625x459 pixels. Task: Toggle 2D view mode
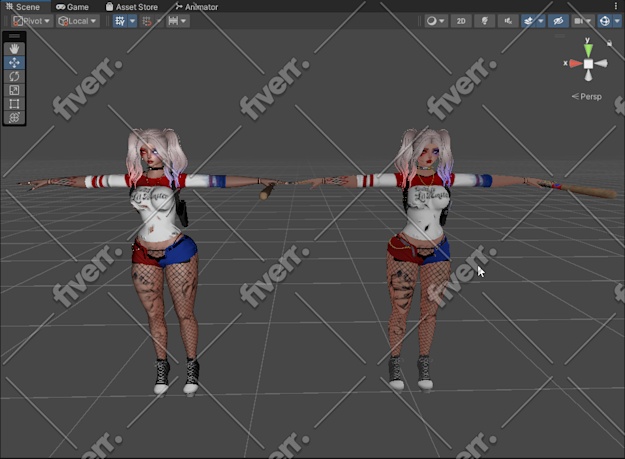pyautogui.click(x=461, y=21)
